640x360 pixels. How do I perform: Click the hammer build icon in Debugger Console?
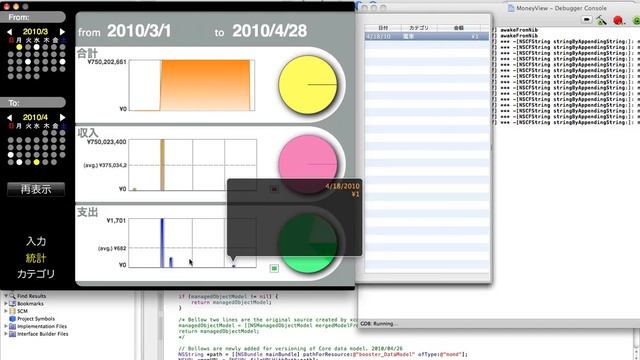(x=601, y=20)
